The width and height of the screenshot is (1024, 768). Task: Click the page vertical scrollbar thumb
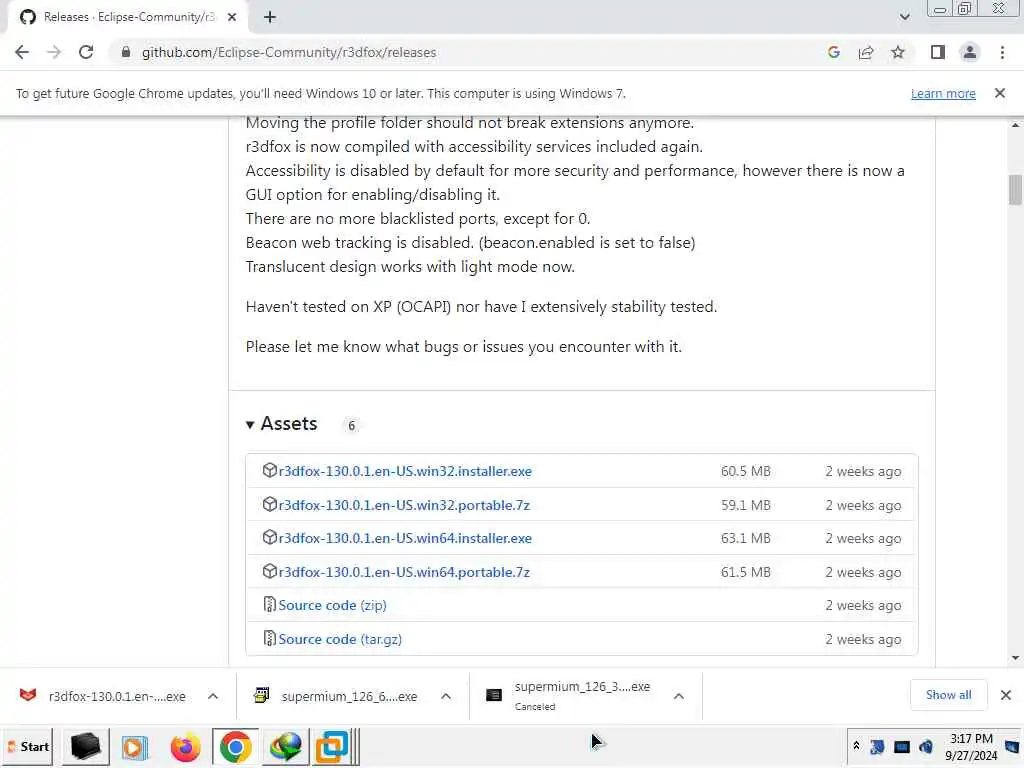1015,190
